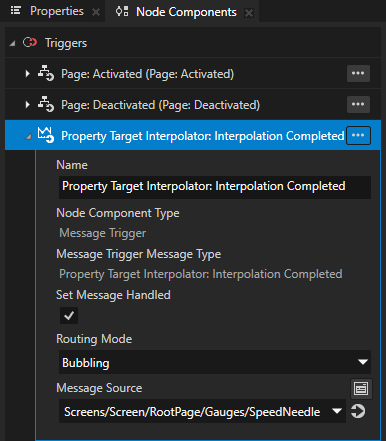386x441 pixels.
Task: Click the Message Trigger Message Type value
Action: click(201, 274)
